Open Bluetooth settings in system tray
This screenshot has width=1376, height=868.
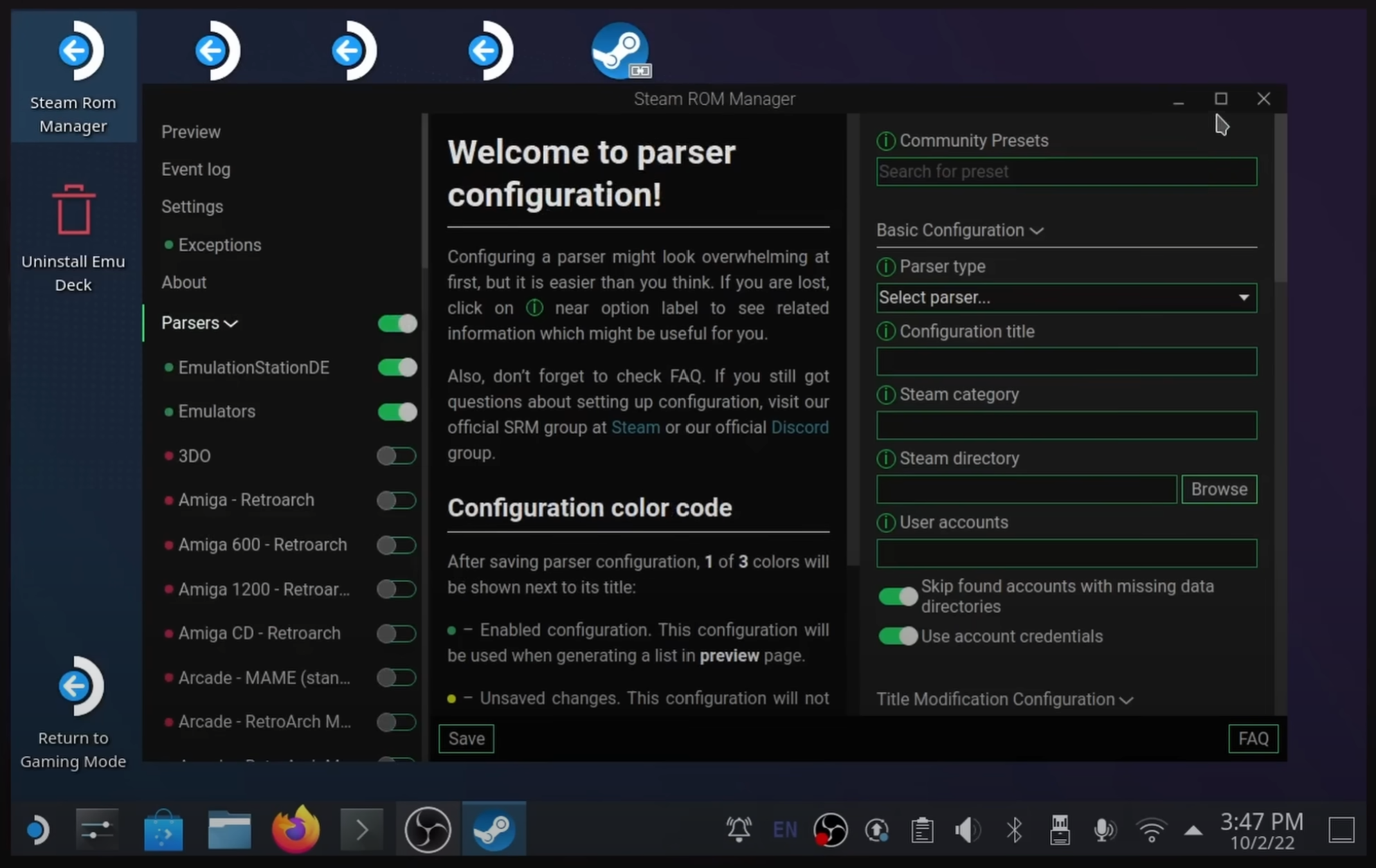(1014, 829)
